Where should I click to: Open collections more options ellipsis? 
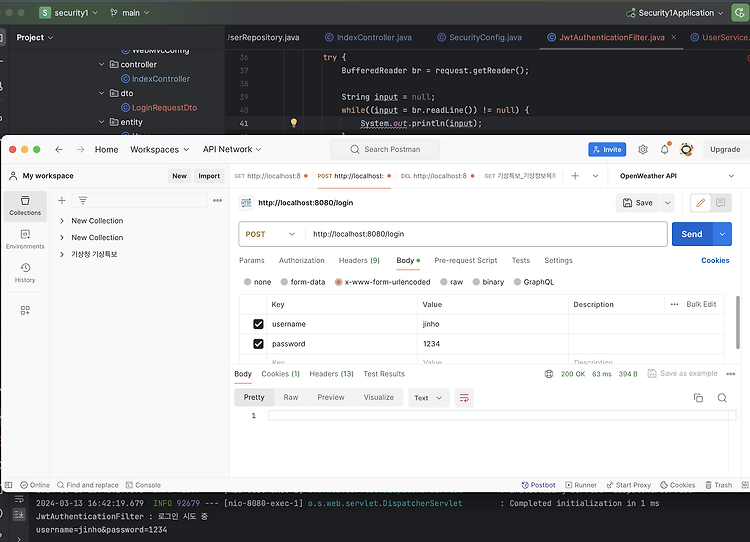pos(218,200)
